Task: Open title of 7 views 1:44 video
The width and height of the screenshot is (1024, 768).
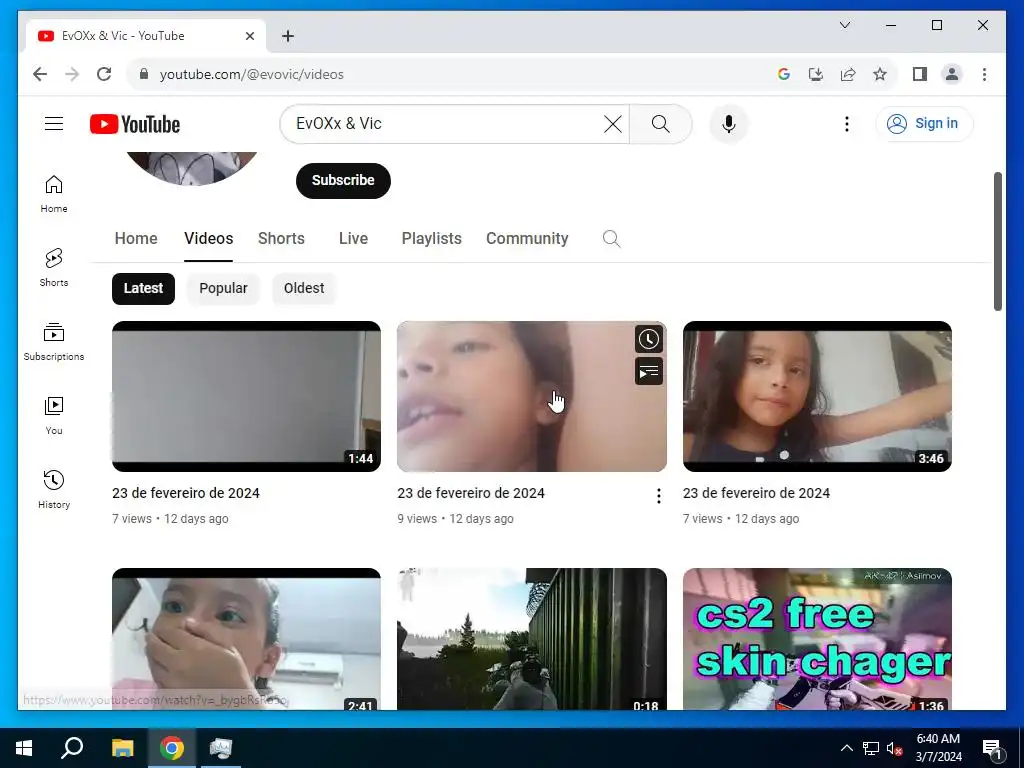Action: [x=185, y=493]
